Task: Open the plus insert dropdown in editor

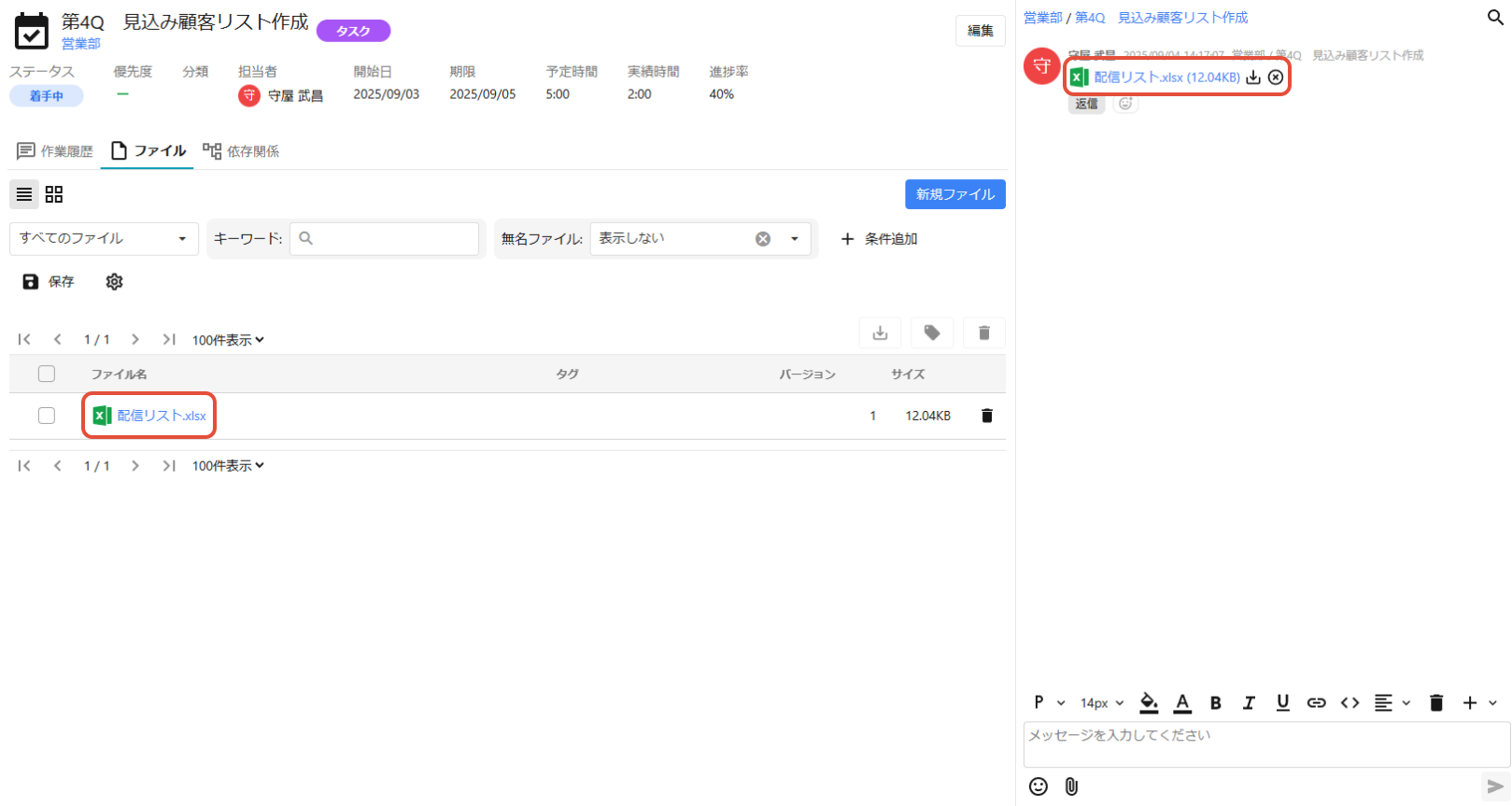Action: 1479,702
